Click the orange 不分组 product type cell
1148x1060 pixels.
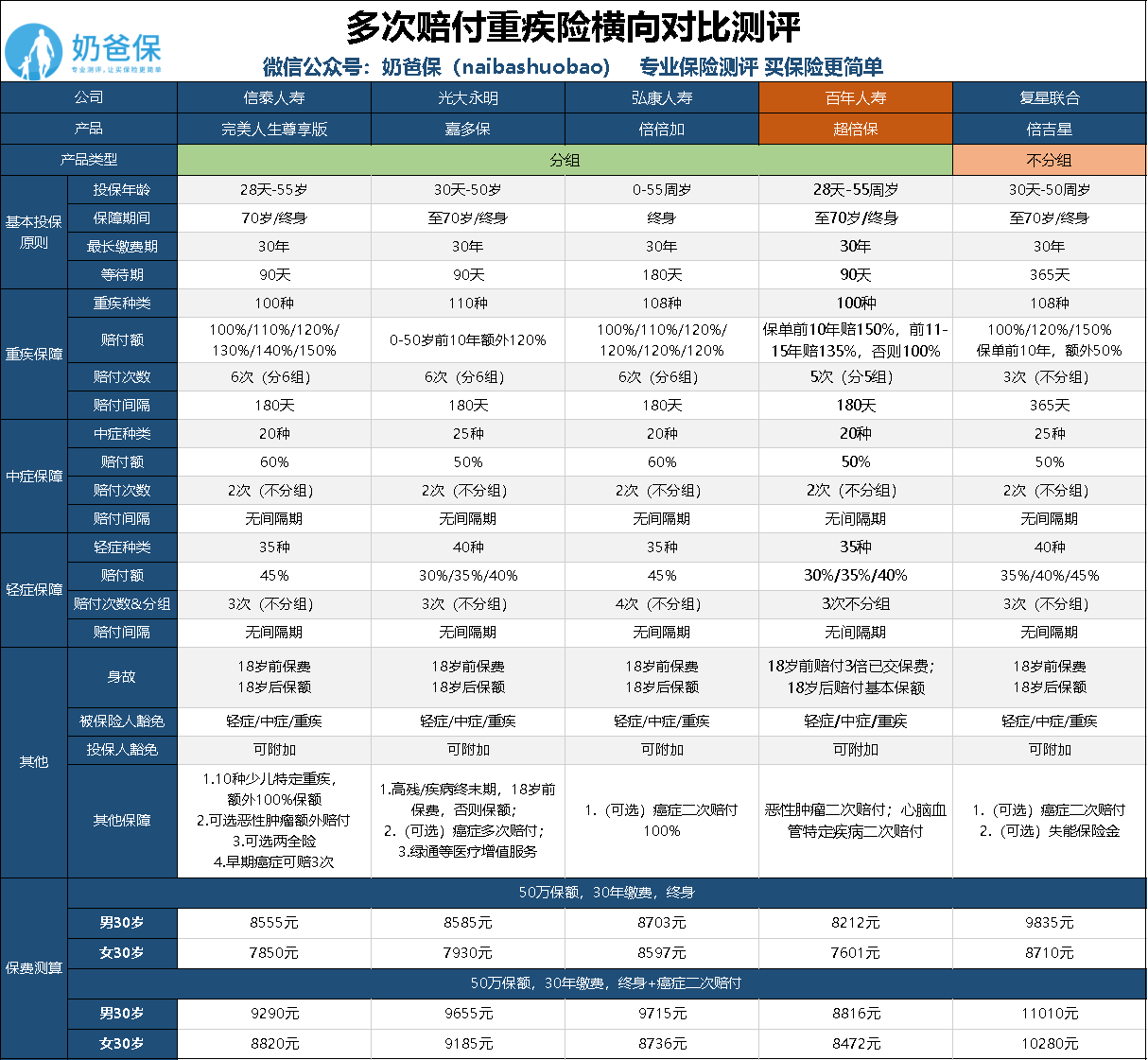tap(1050, 161)
